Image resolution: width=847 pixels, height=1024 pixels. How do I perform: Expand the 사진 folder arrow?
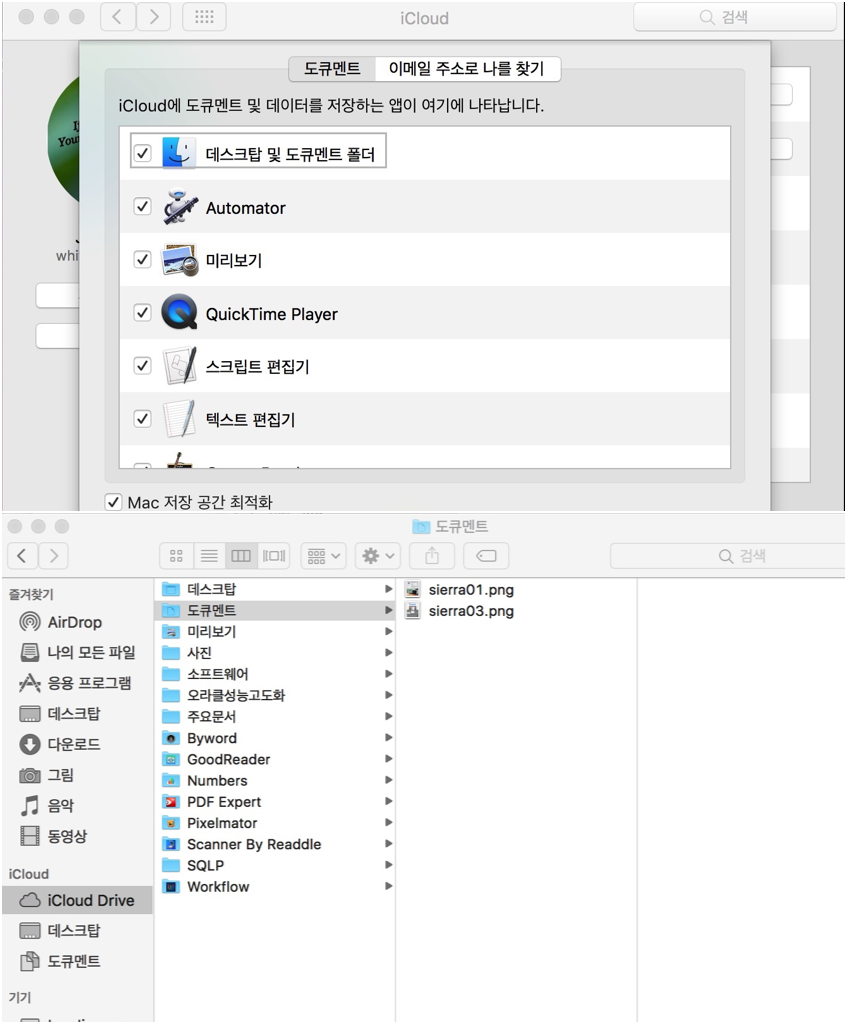389,652
